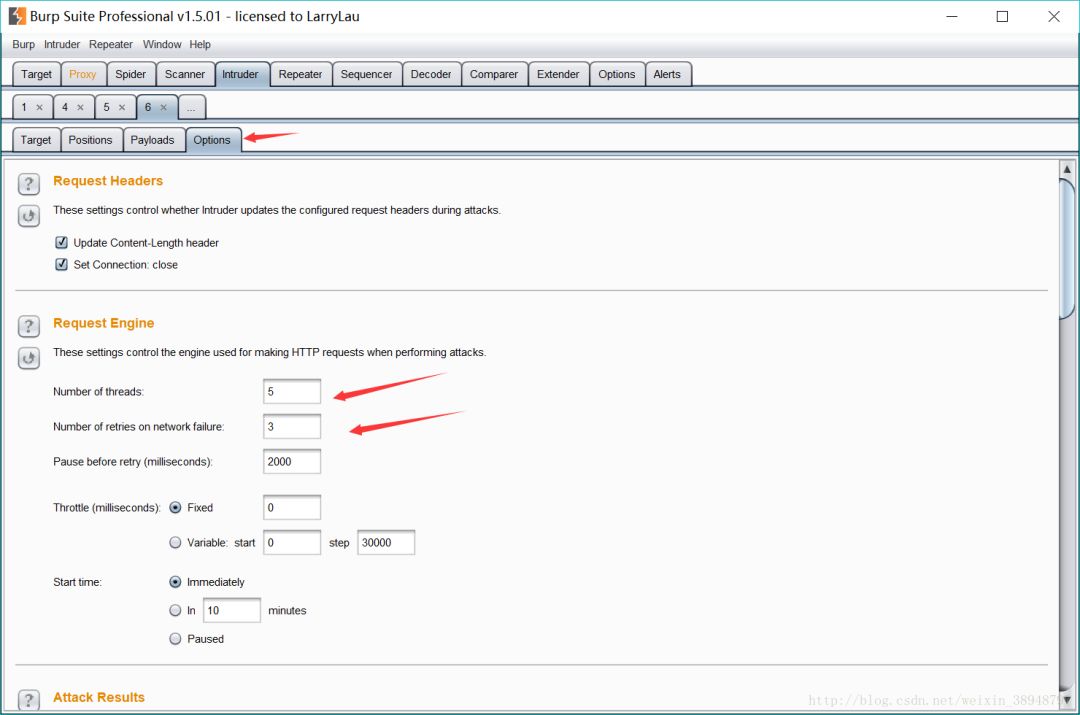
Task: Select the Intruder main tab
Action: (240, 74)
